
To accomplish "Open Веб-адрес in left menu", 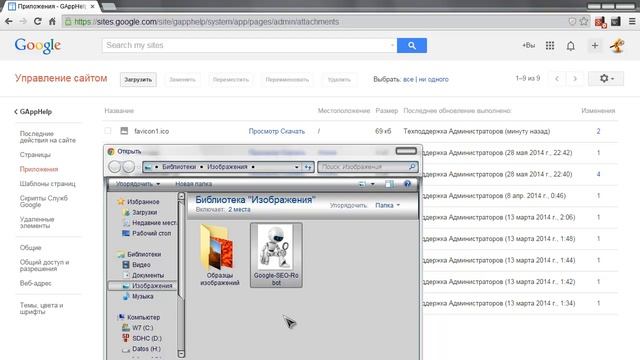I will click(x=36, y=283).
